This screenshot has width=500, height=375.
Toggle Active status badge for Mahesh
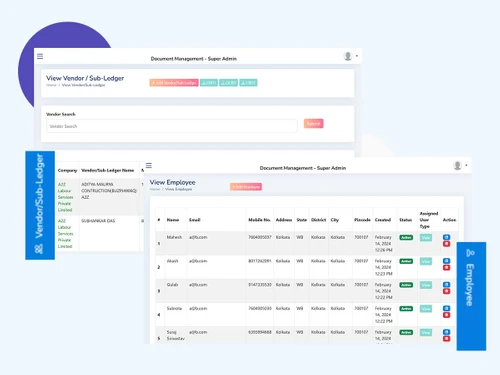(406, 237)
